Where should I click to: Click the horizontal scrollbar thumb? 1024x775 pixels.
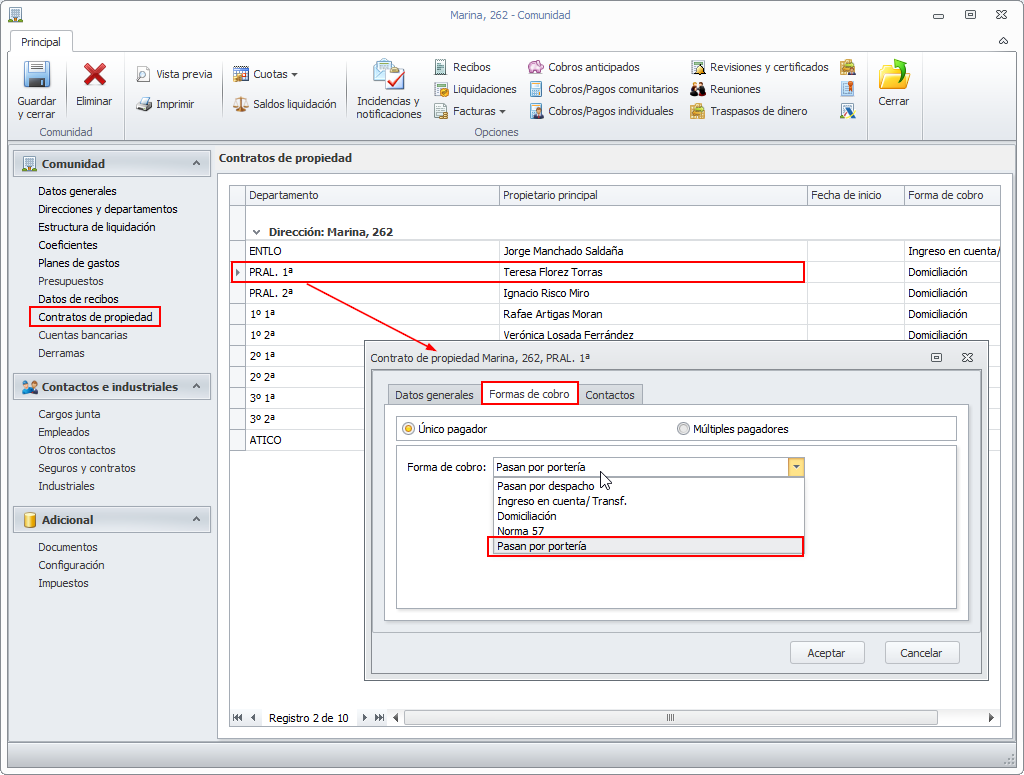[x=671, y=718]
